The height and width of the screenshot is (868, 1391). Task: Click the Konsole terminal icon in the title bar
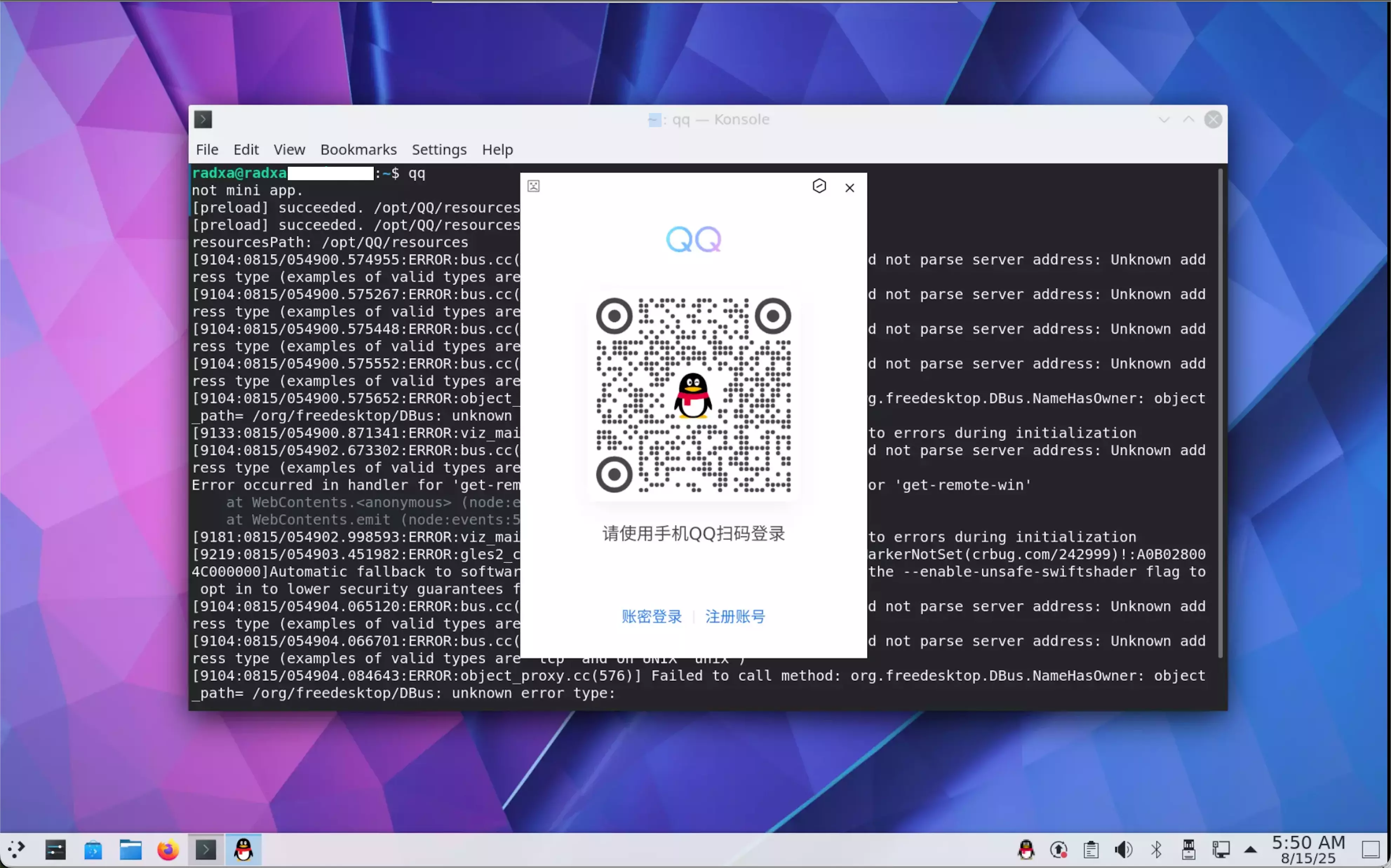click(x=203, y=120)
